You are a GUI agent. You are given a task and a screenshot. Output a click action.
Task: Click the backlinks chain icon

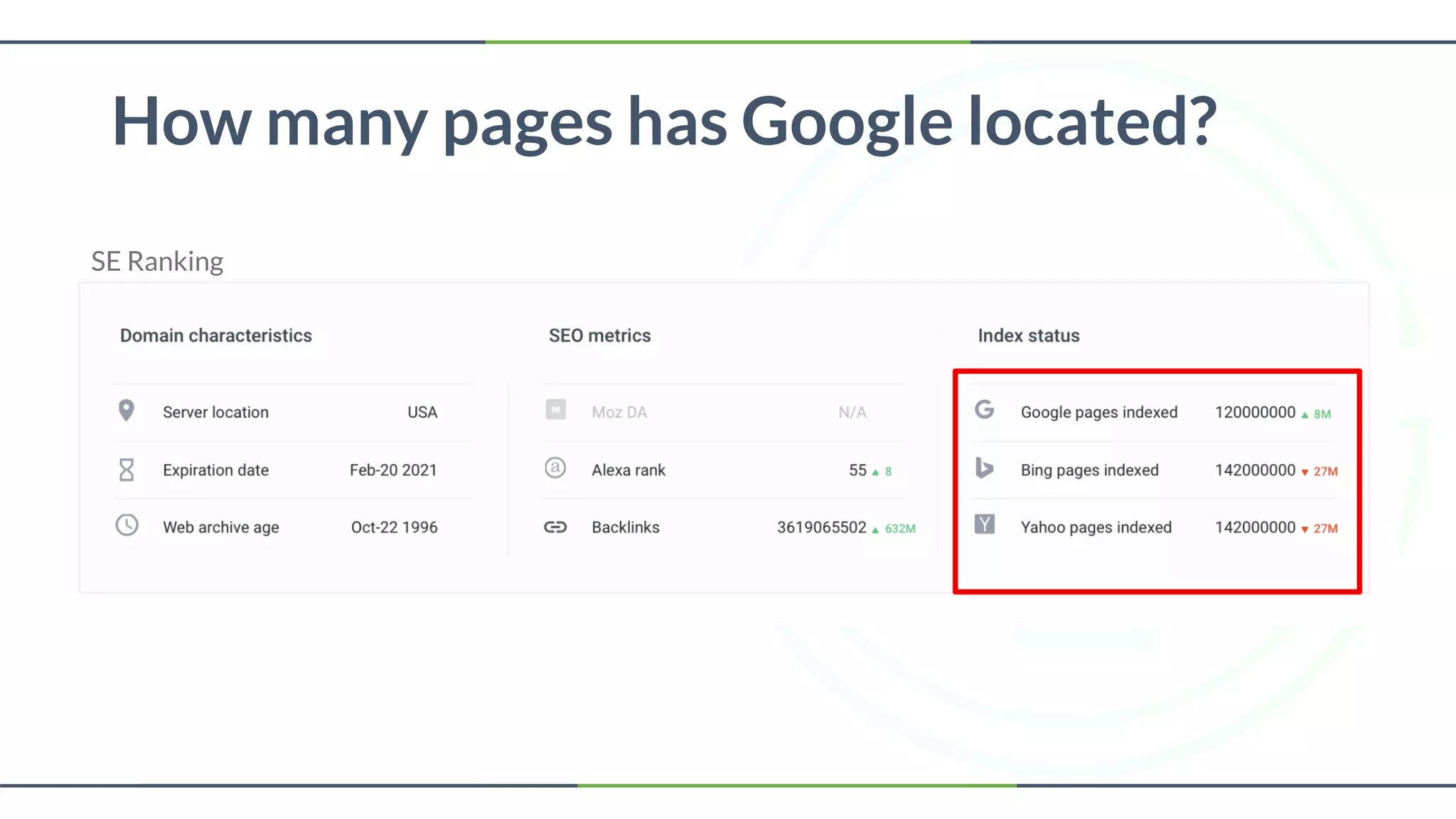pos(555,527)
